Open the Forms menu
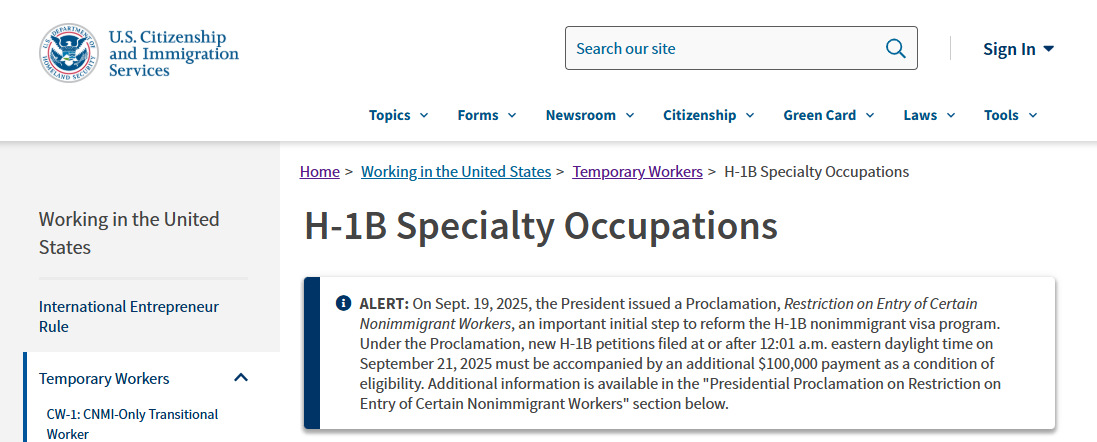 [486, 115]
